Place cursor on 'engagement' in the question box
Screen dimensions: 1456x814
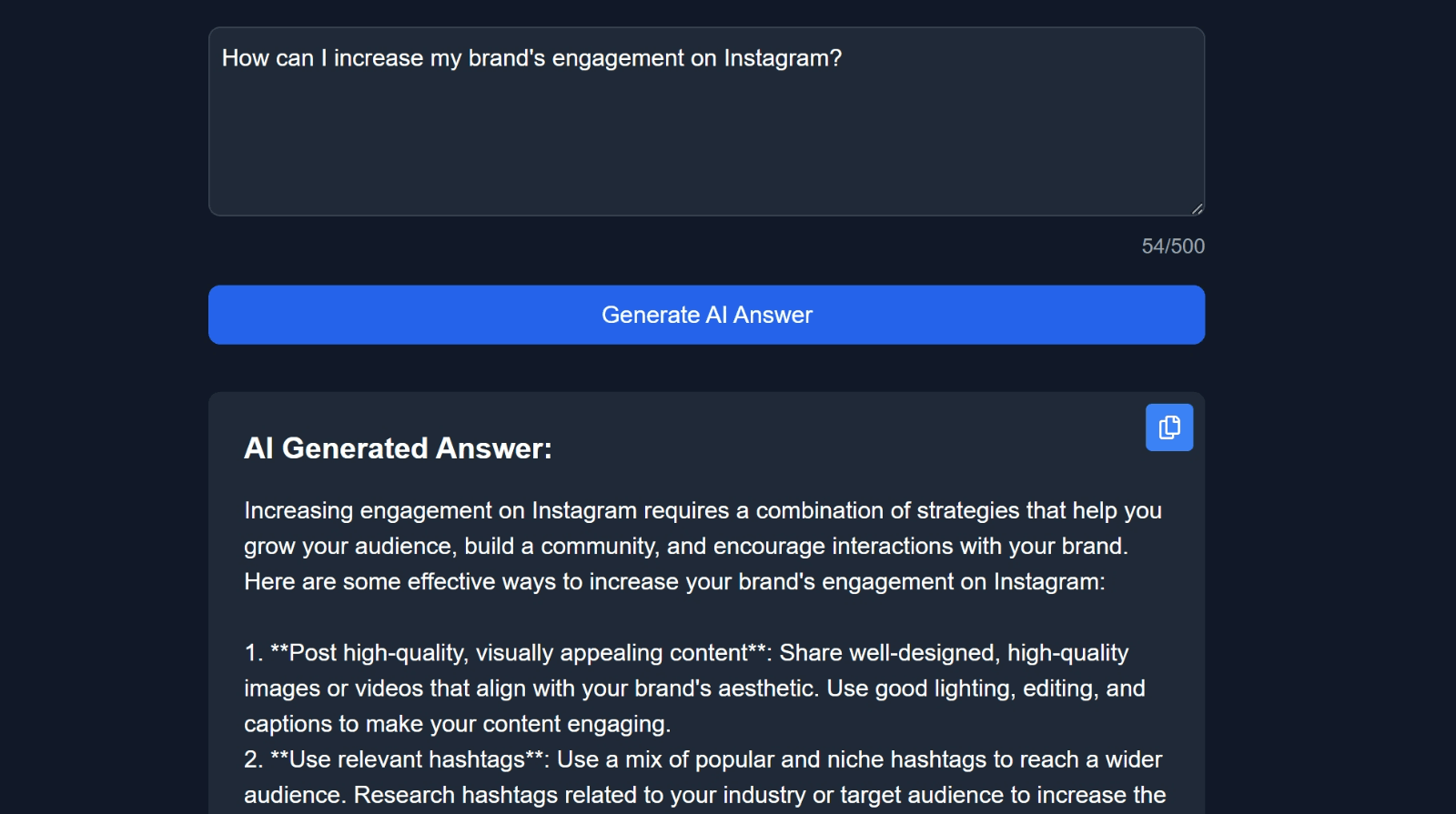[618, 58]
